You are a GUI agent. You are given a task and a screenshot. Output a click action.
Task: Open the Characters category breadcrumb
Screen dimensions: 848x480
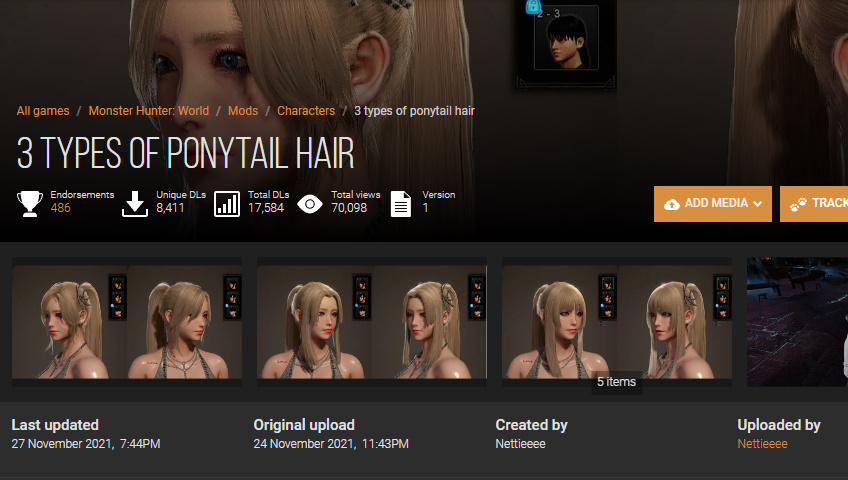[306, 111]
